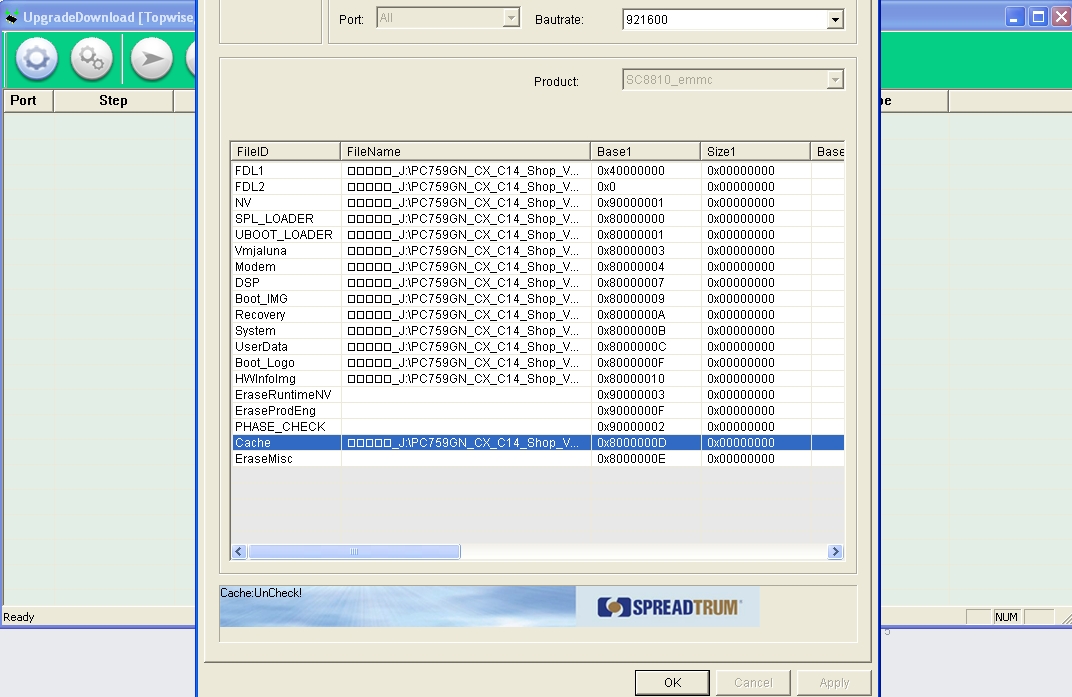Select the UBOOT_LOADER file entry
The height and width of the screenshot is (697, 1072).
tap(283, 235)
